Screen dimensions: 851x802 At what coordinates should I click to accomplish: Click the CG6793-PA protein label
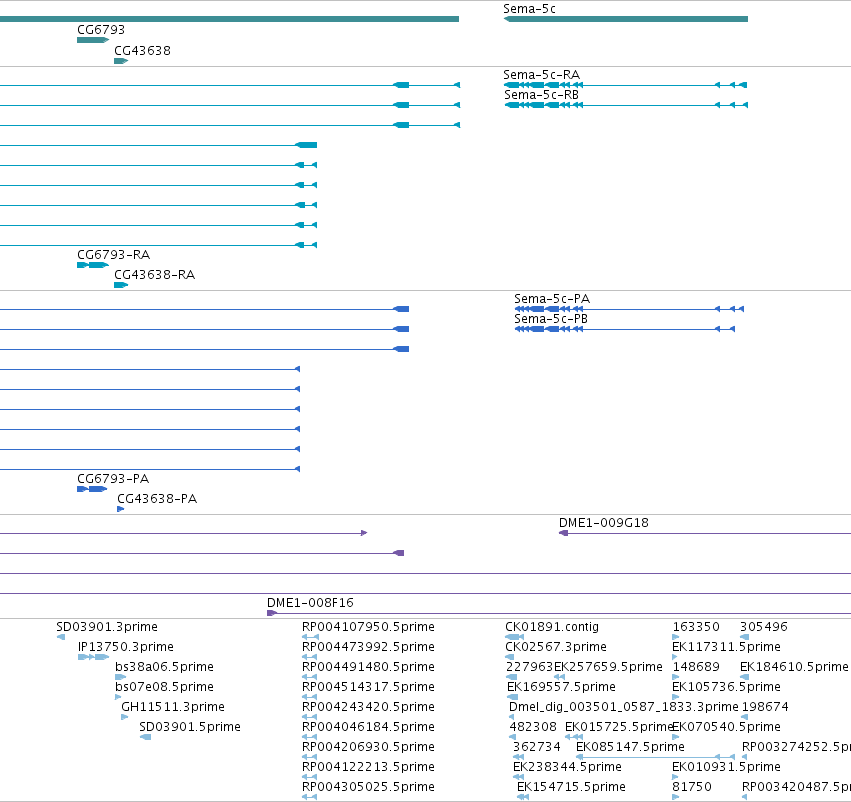point(113,479)
